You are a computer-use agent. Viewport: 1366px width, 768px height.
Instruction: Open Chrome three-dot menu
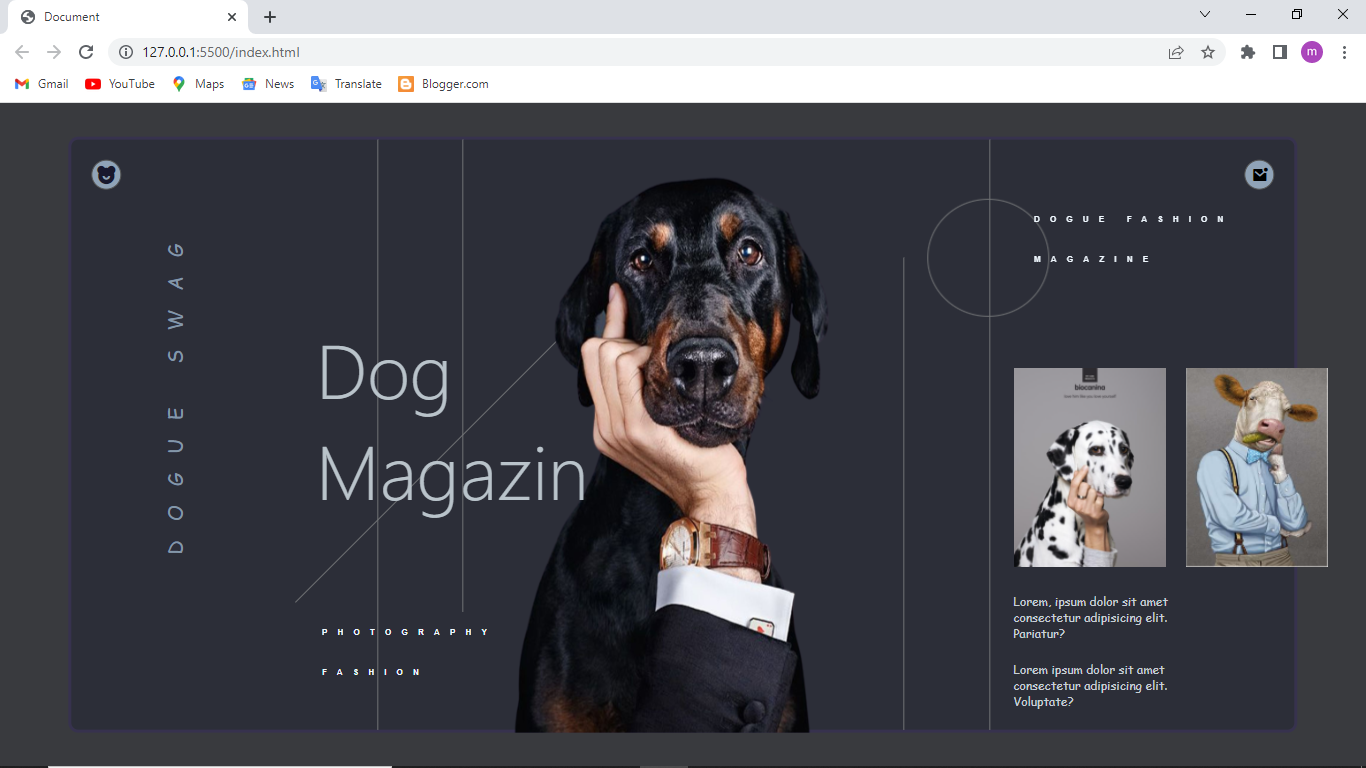point(1345,52)
